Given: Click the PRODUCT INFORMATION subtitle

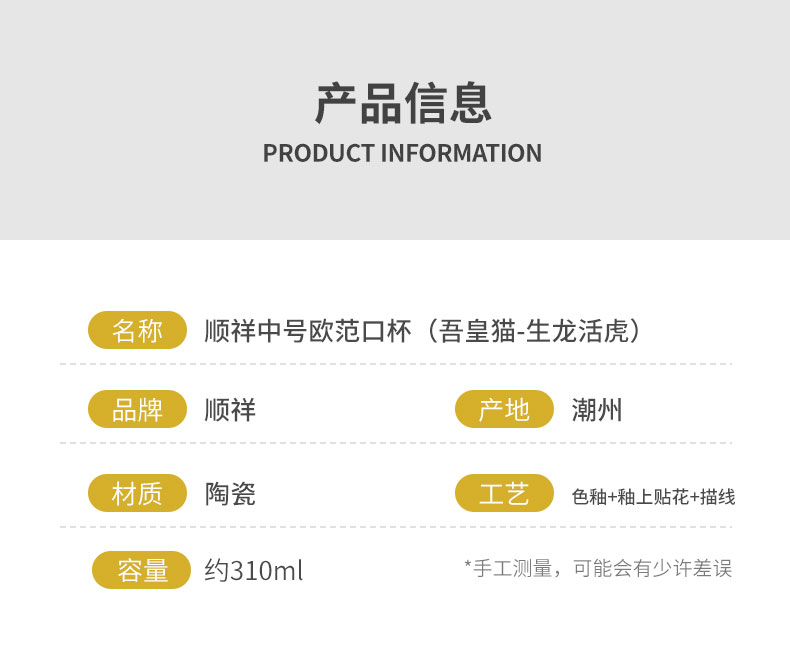Looking at the screenshot, I should [402, 154].
